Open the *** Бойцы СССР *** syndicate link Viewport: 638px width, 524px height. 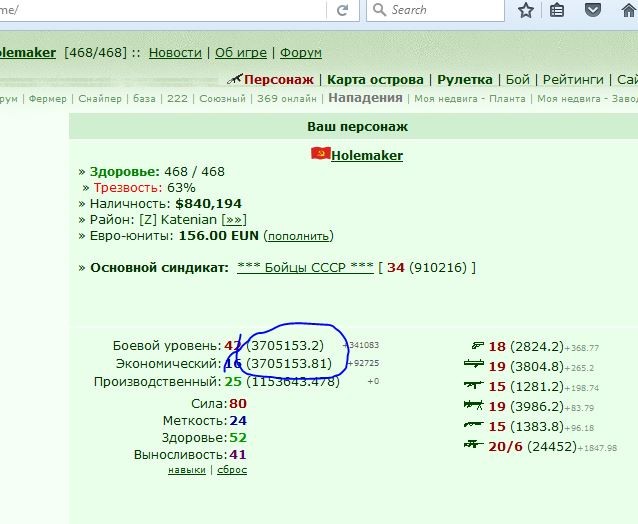coord(305,267)
